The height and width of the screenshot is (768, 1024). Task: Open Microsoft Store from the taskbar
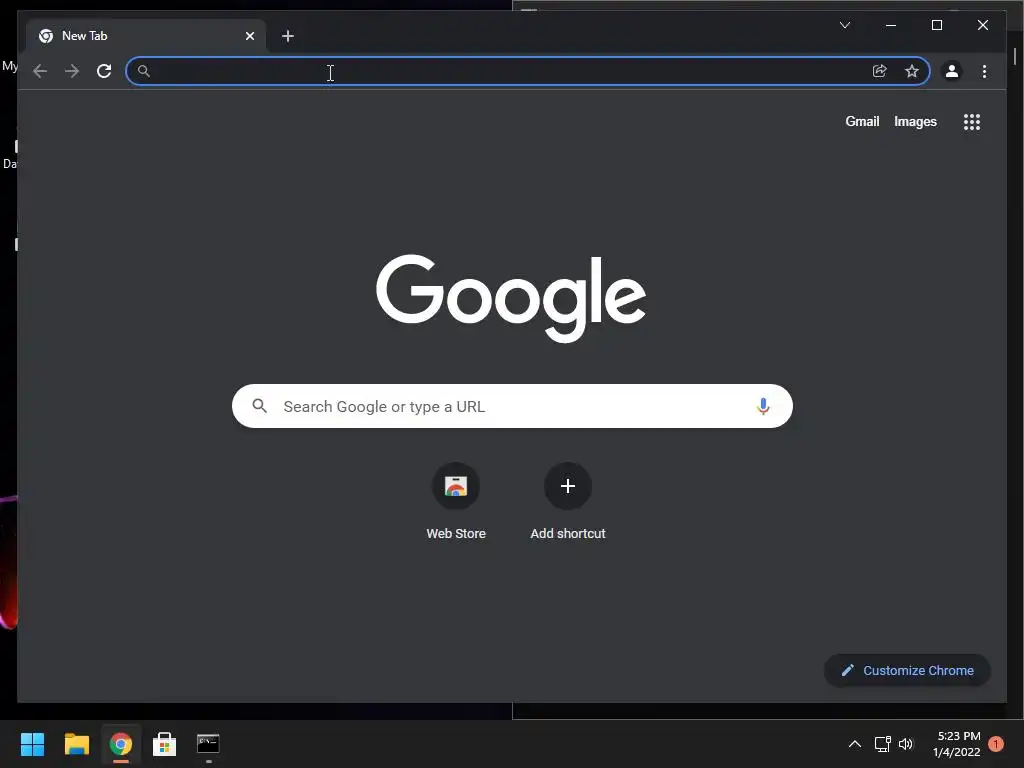164,744
